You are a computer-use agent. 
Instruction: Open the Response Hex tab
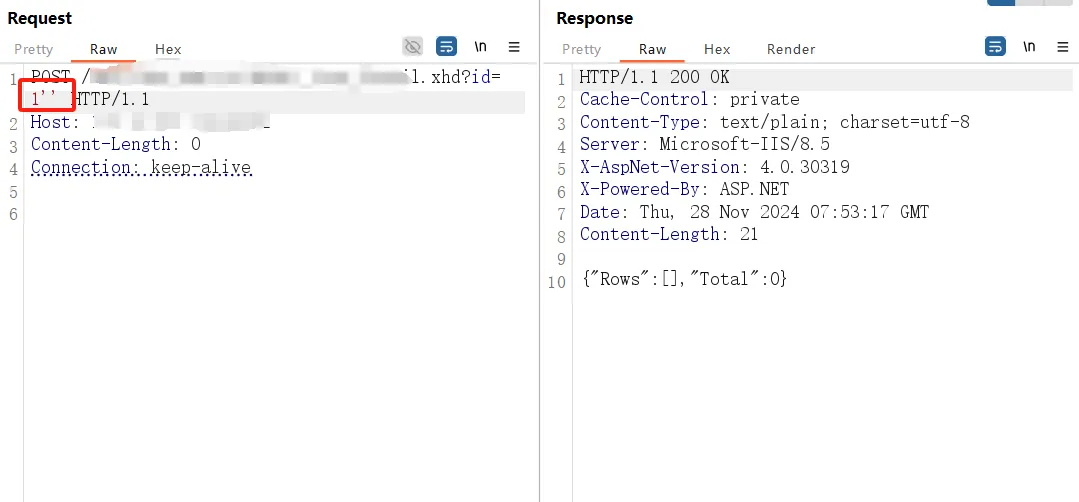point(717,50)
